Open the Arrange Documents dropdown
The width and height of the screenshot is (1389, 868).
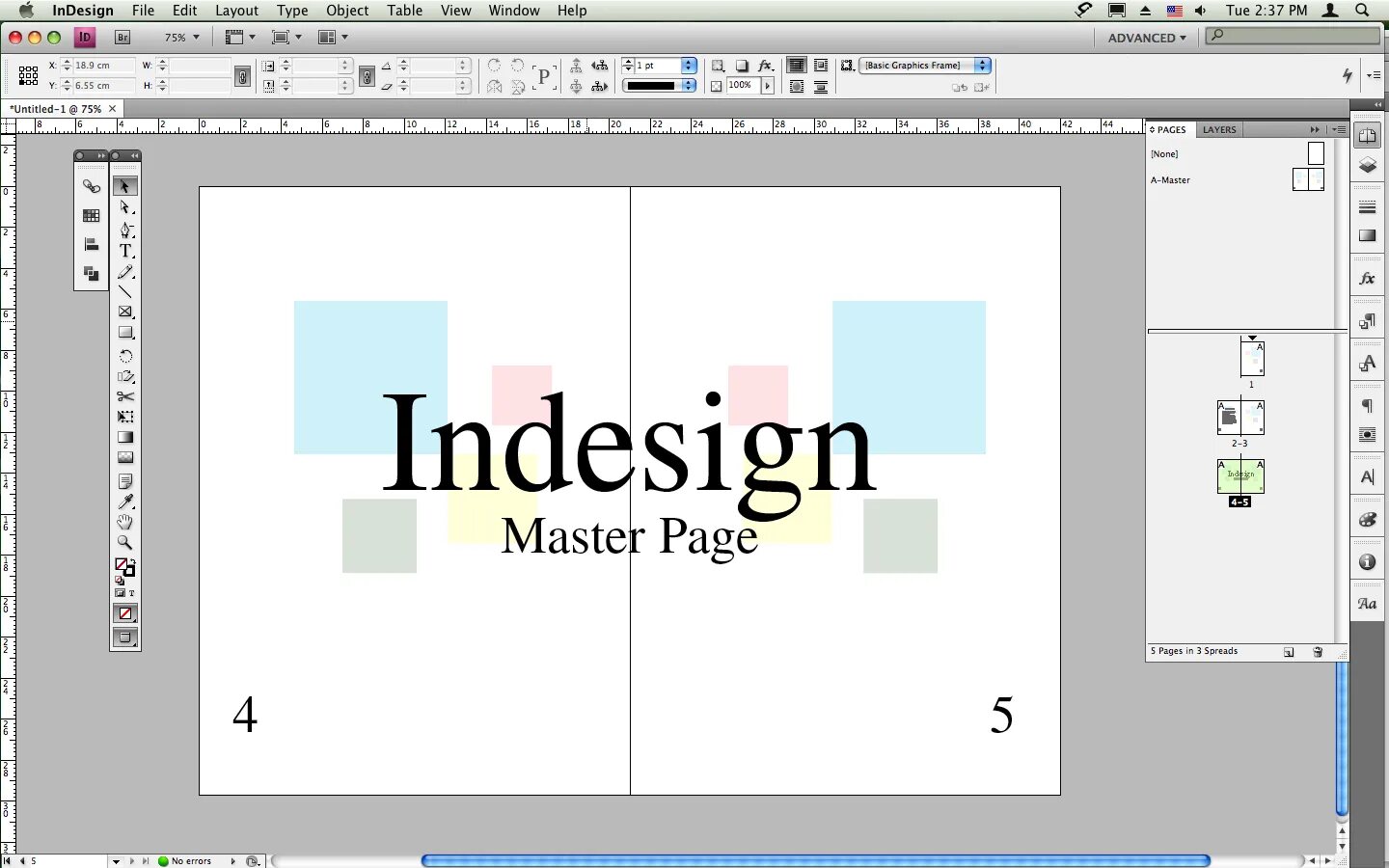point(333,38)
